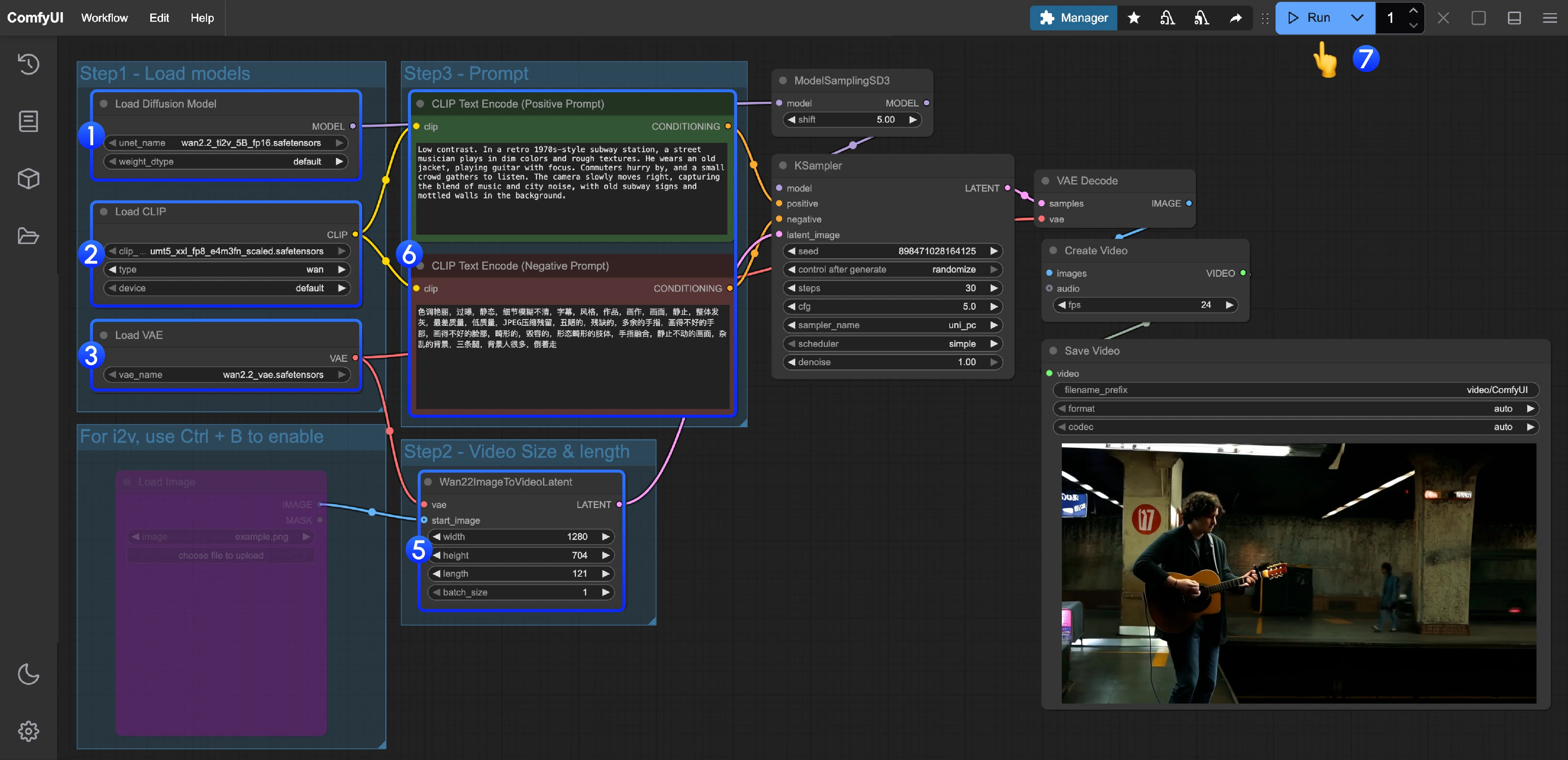Open the workflows folder sidebar icon

pyautogui.click(x=28, y=235)
